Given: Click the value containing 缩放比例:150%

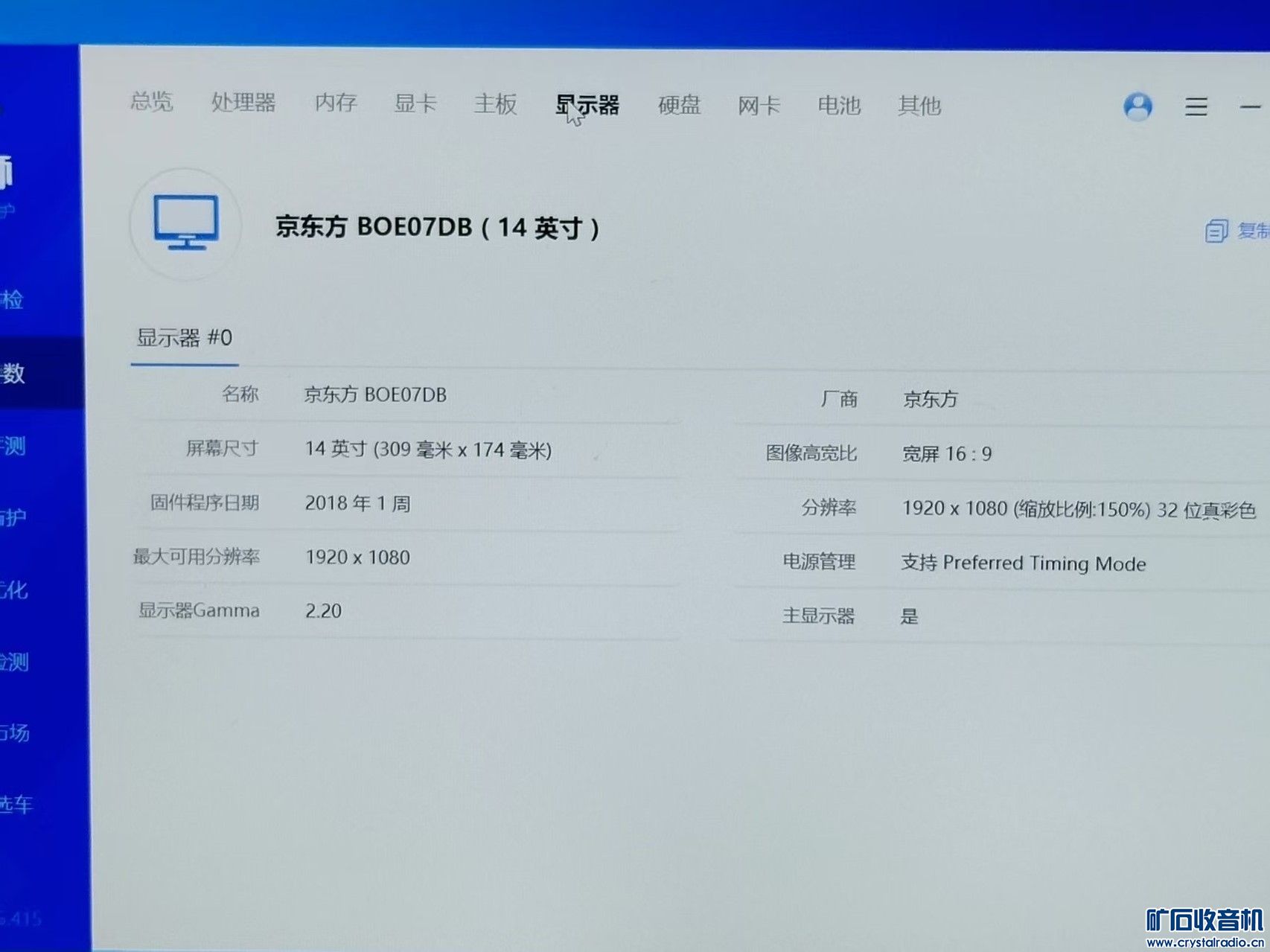Looking at the screenshot, I should coord(1079,509).
